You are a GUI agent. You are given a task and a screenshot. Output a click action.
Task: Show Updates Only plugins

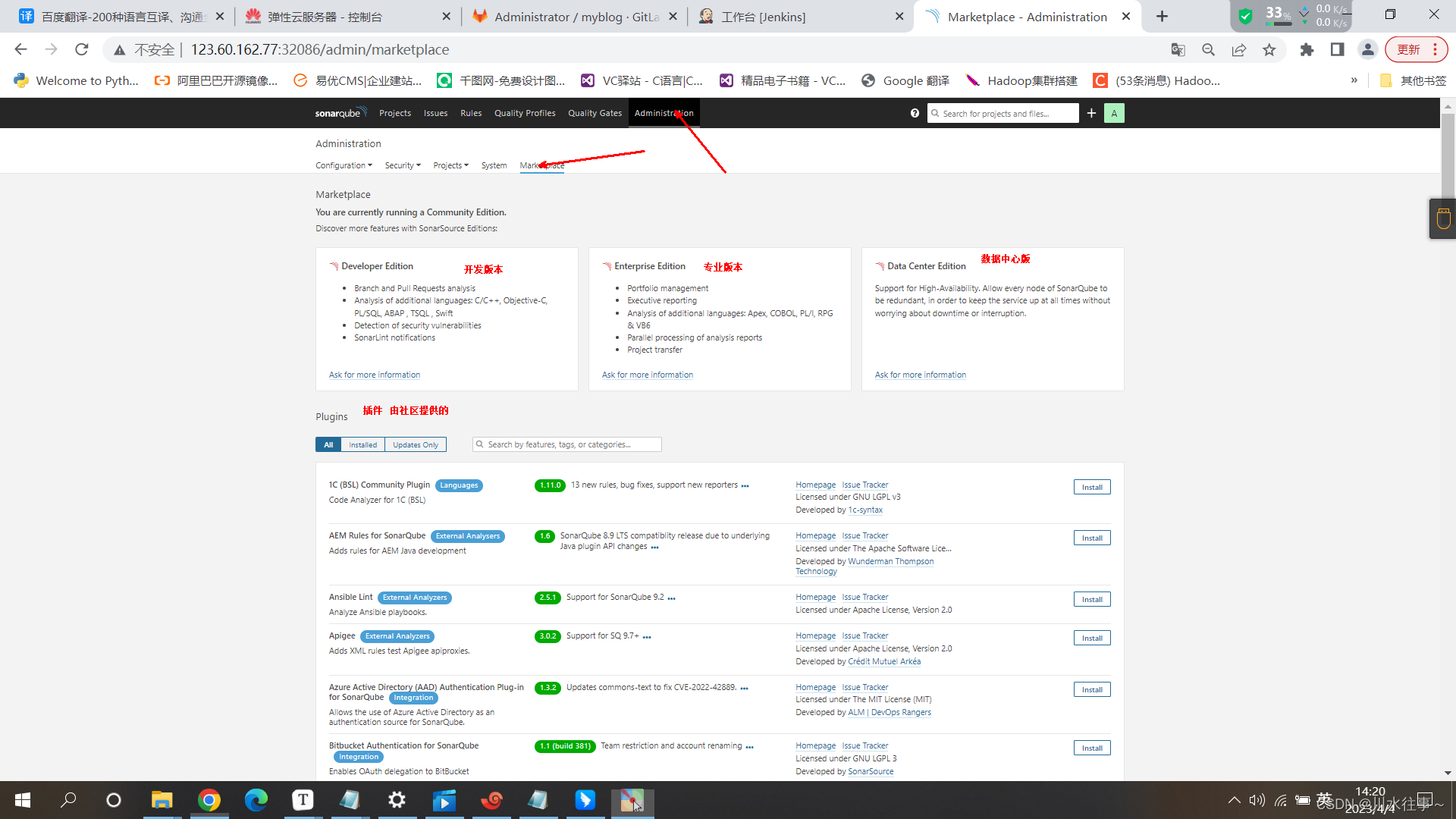(415, 445)
